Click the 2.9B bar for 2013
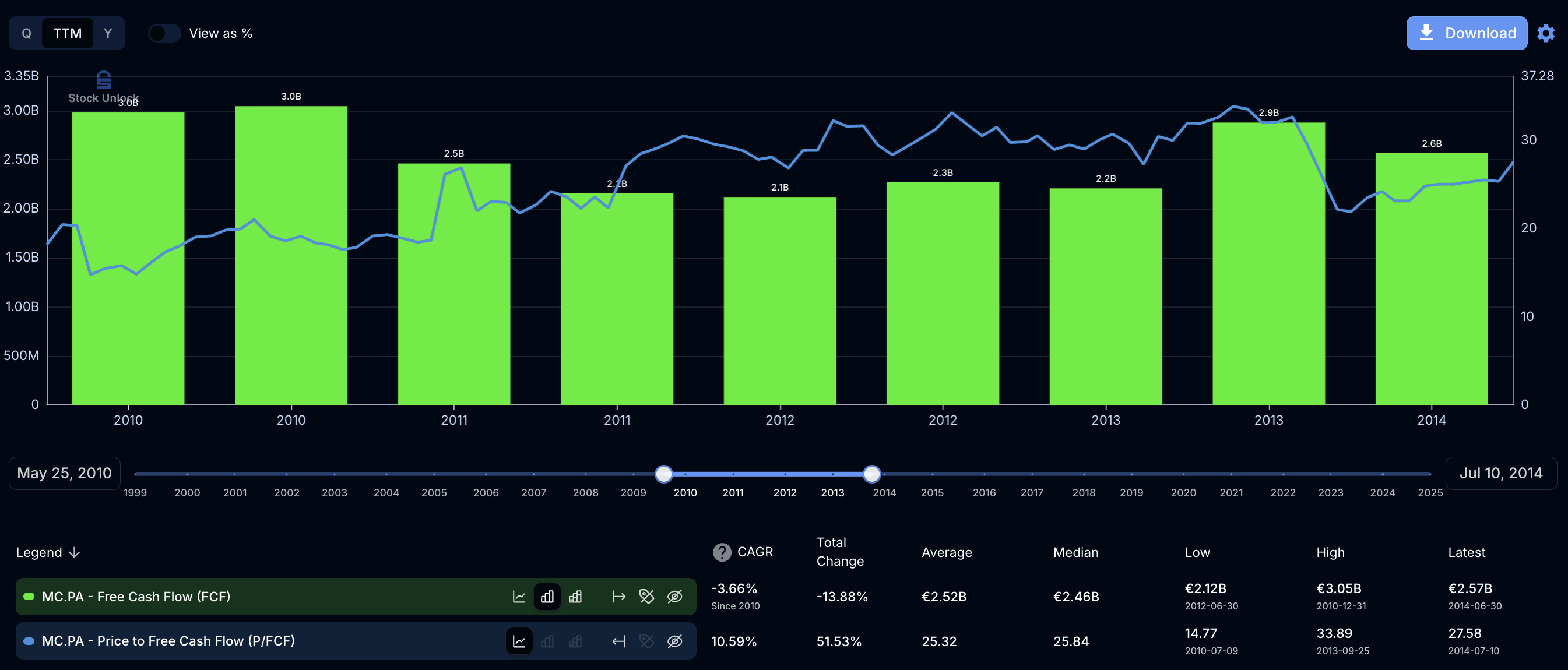This screenshot has height=670, width=1568. (1268, 263)
